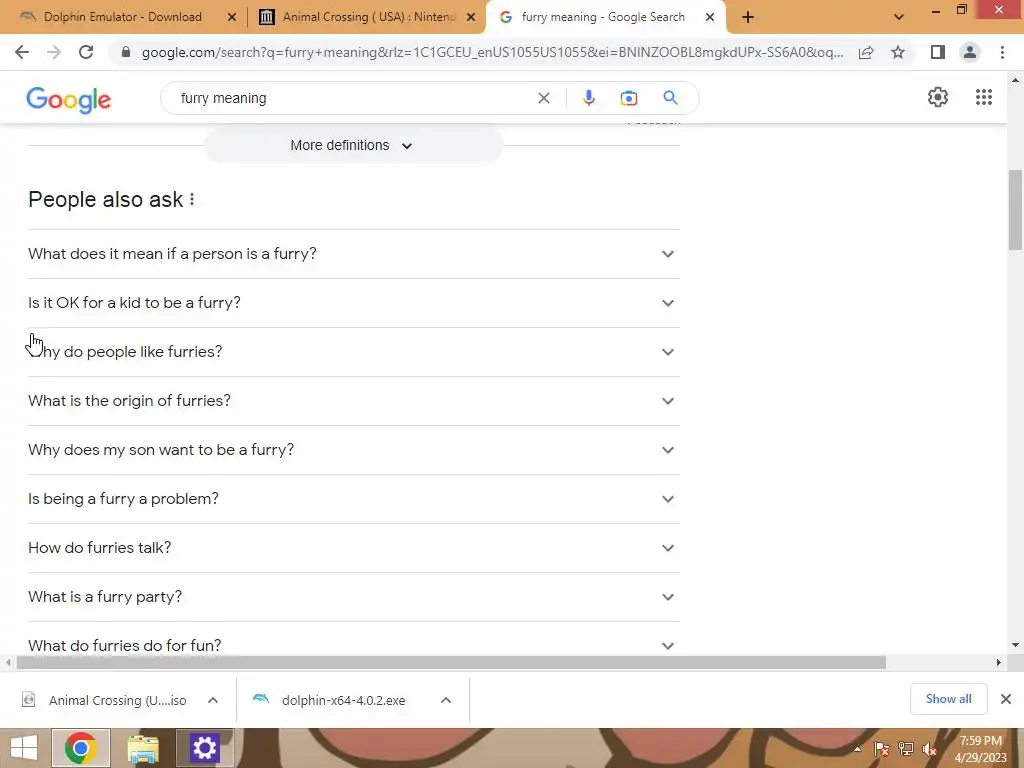The width and height of the screenshot is (1024, 768).
Task: Expand 'What does it mean if a person is a furry?'
Action: (x=354, y=253)
